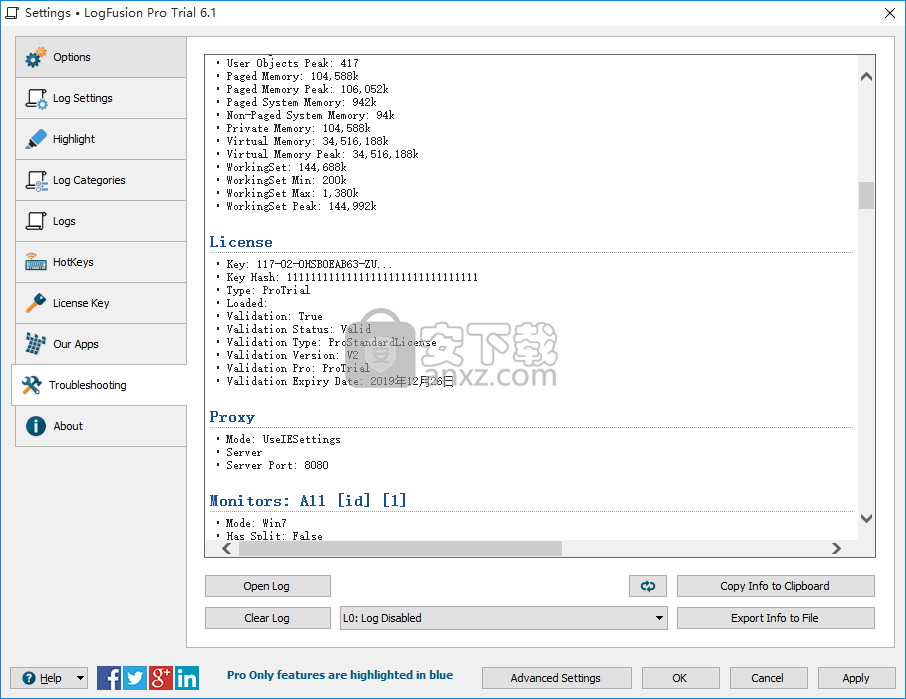Screen dimensions: 906x699
Task: Click the vertical scrollbar up arrow
Action: (x=866, y=76)
